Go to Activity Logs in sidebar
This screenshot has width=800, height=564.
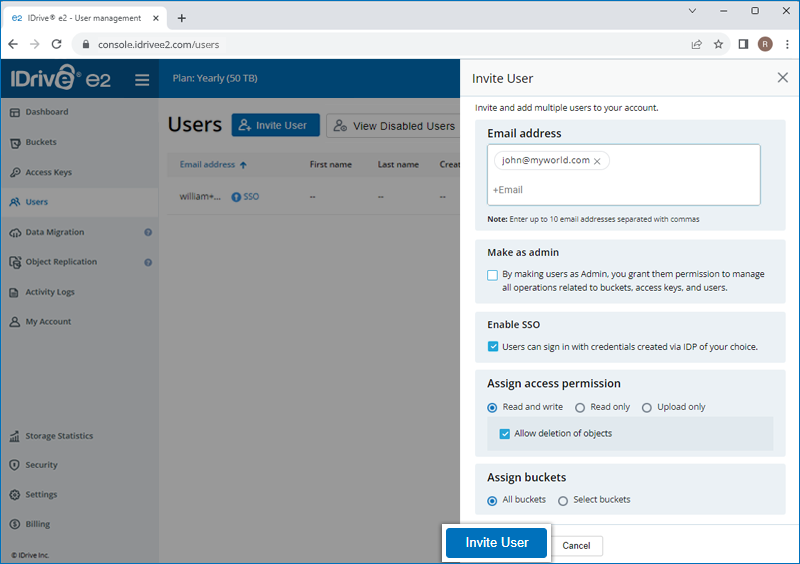click(x=50, y=292)
